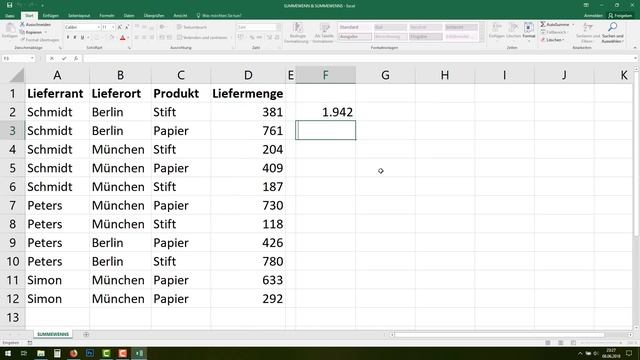Add a new sheet with plus icon

(x=86, y=334)
